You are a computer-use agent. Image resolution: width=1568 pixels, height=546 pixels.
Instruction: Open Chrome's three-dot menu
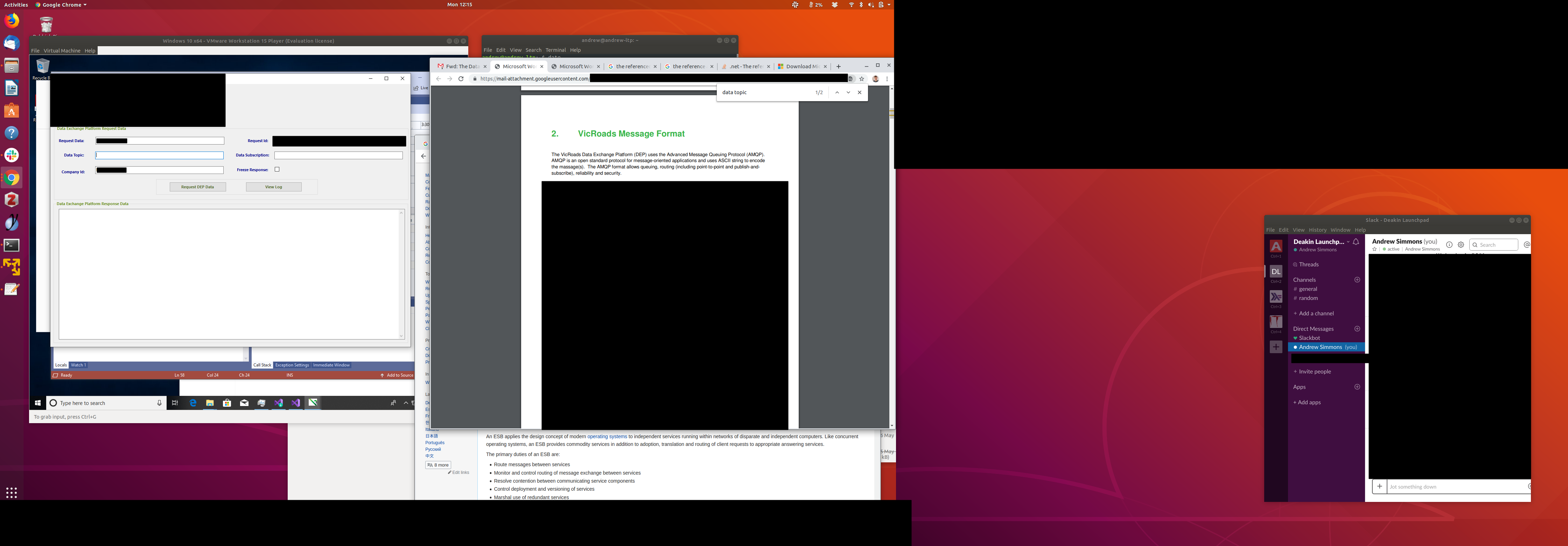[x=887, y=78]
